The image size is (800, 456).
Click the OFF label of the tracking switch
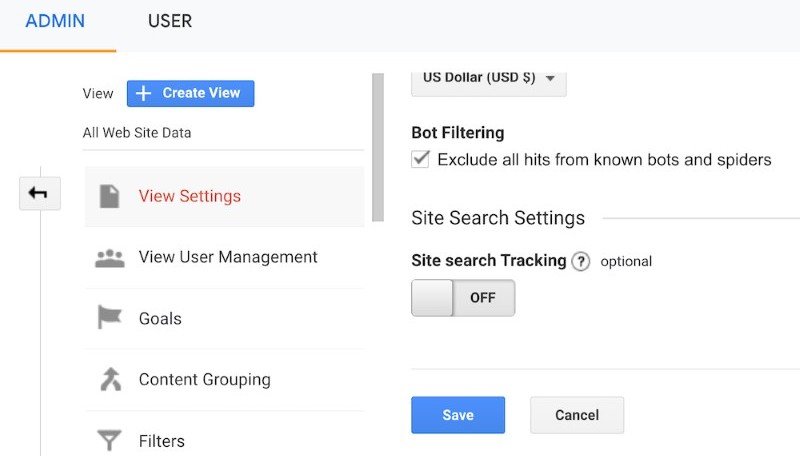(x=483, y=298)
